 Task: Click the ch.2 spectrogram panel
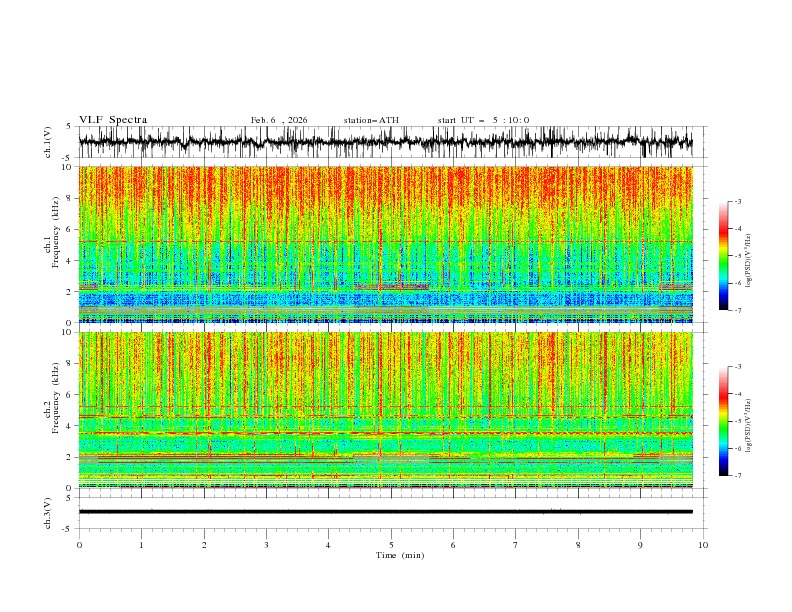click(x=386, y=410)
